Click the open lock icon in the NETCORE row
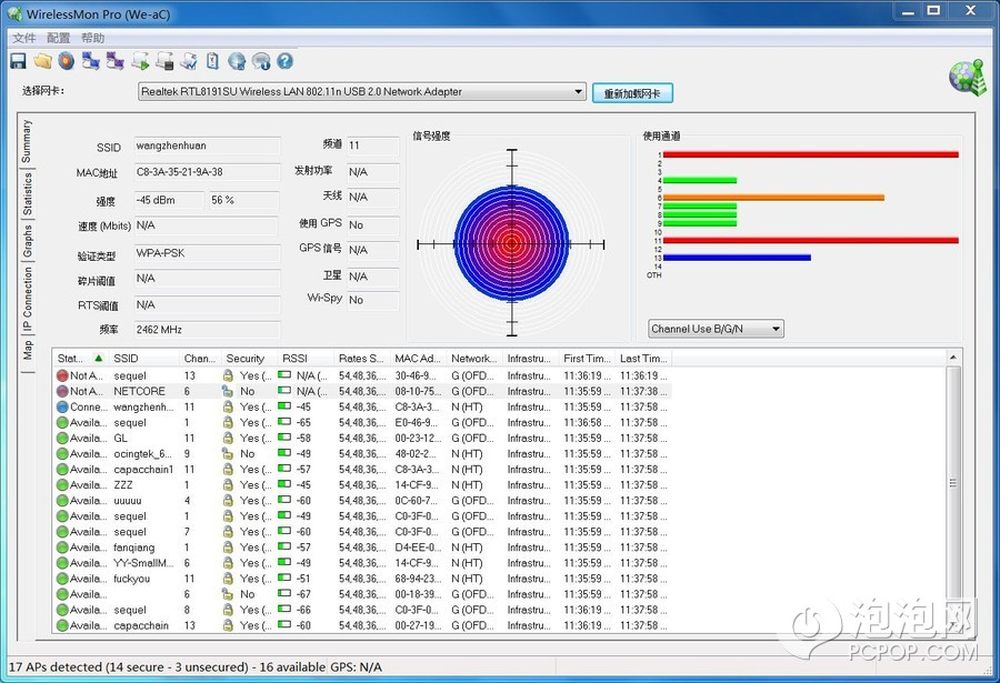 tap(227, 391)
